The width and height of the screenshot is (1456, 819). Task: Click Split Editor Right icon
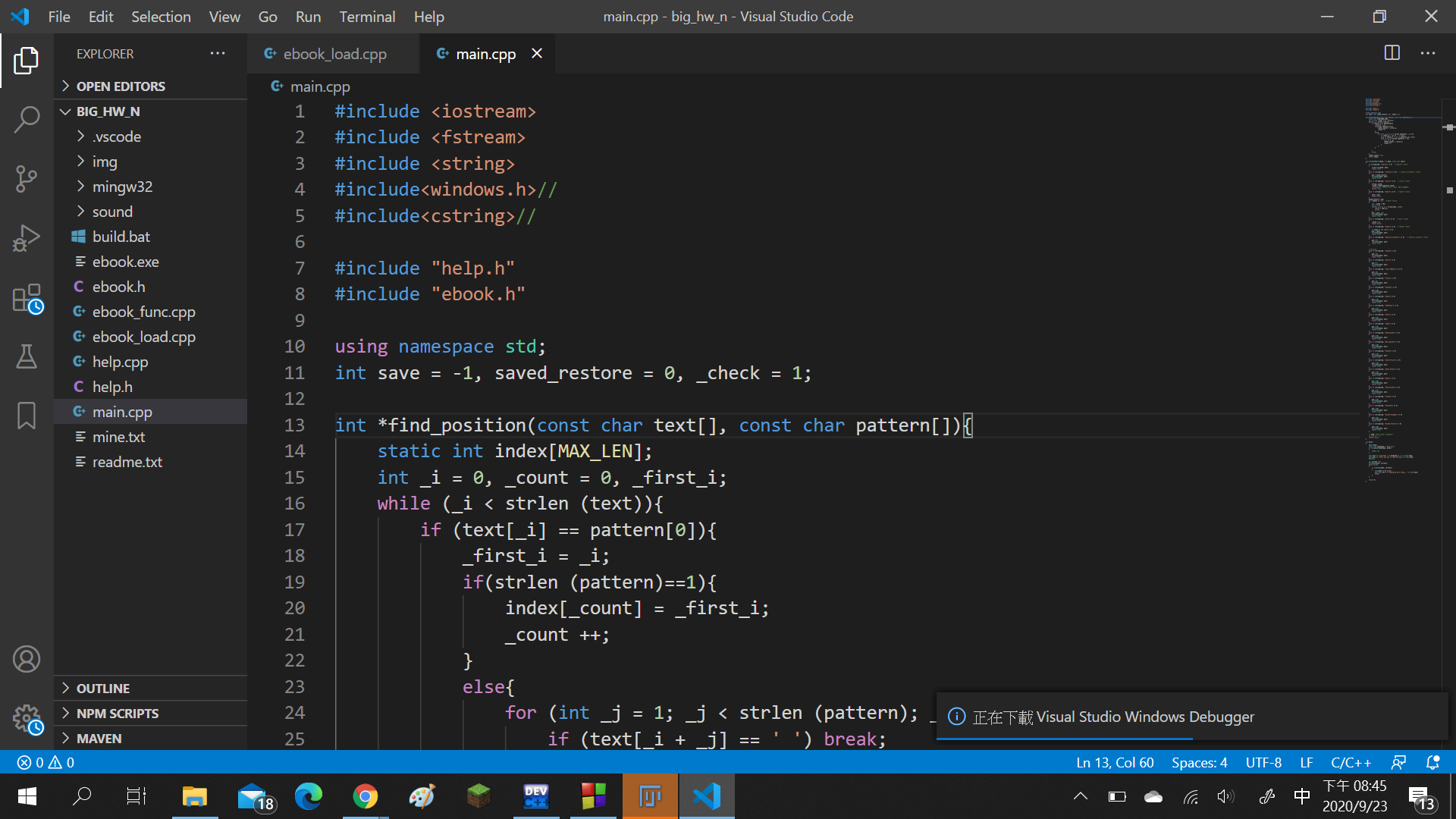click(x=1392, y=53)
